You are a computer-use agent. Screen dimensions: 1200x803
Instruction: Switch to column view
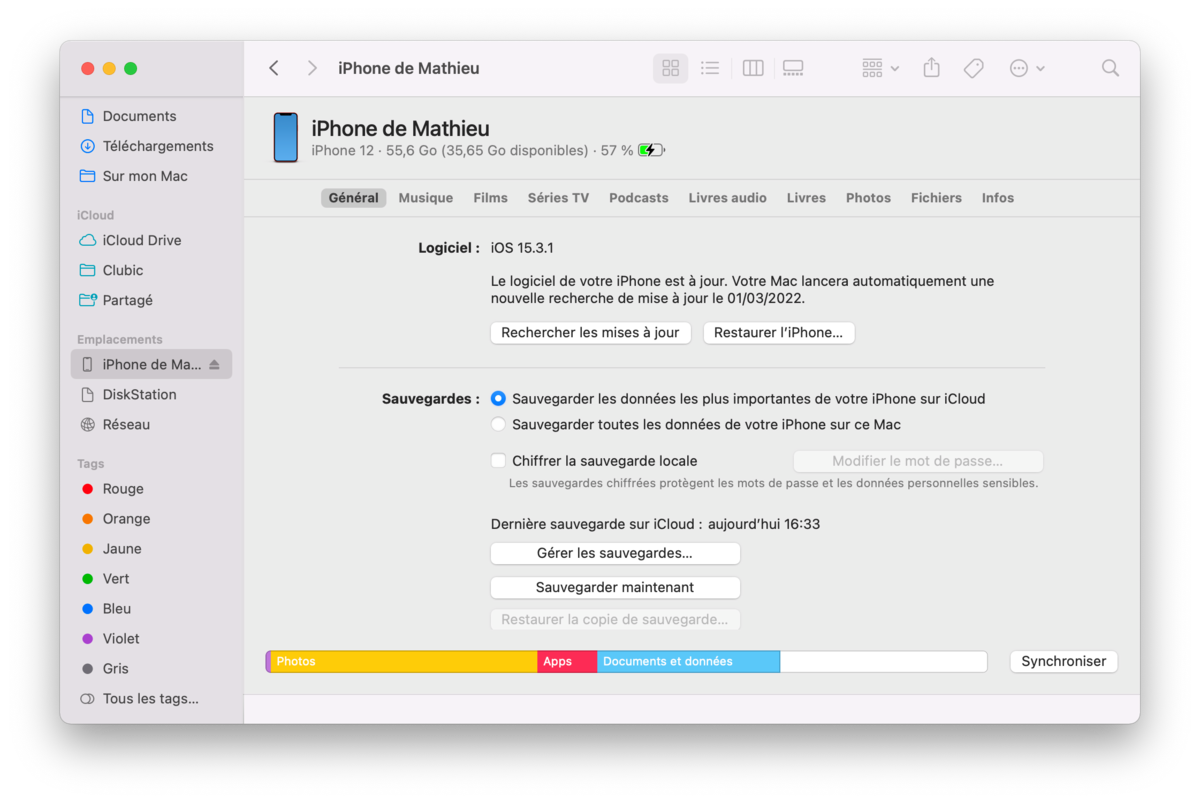click(x=753, y=68)
